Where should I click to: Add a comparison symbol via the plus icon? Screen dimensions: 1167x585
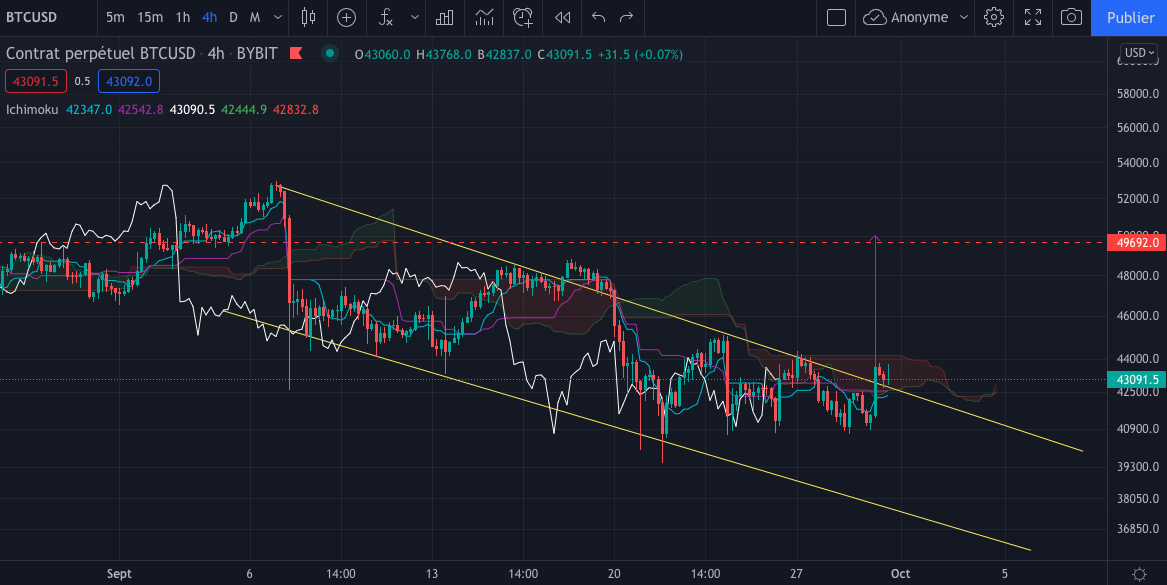345,17
